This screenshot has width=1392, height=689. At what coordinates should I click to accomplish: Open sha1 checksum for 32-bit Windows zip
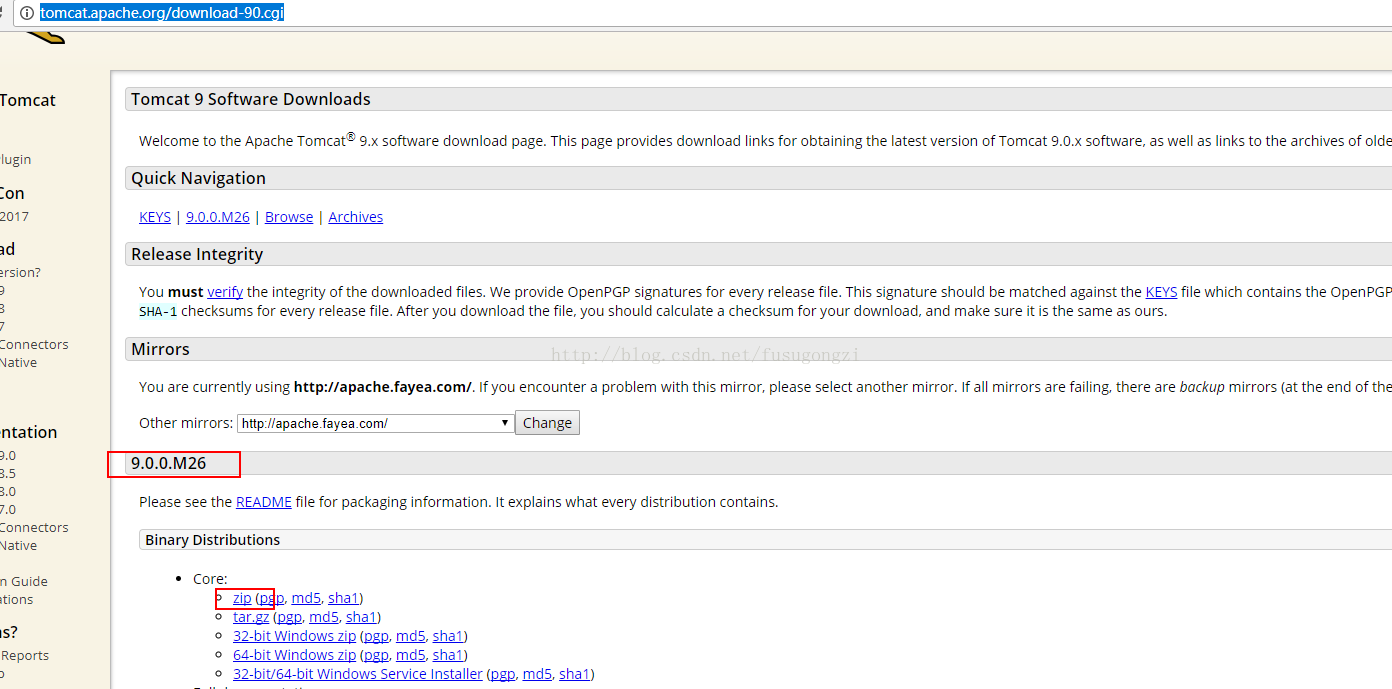[x=447, y=636]
